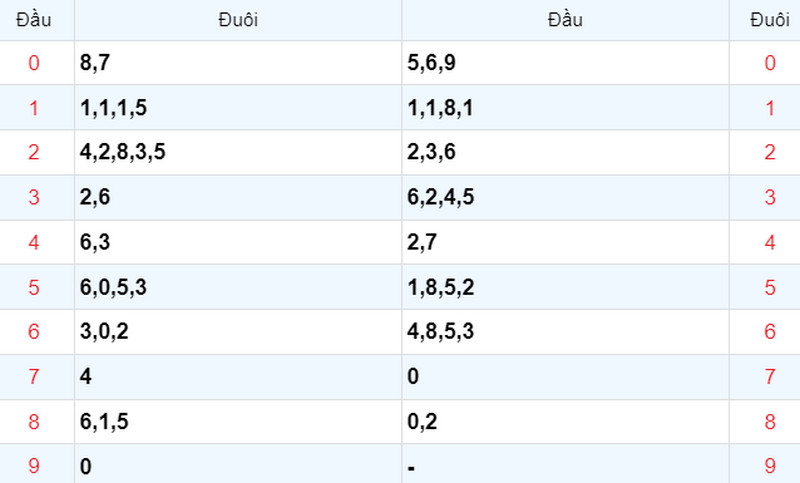Select the cell showing 1,8,5,2
Viewport: 800px width, 483px height.
click(565, 287)
